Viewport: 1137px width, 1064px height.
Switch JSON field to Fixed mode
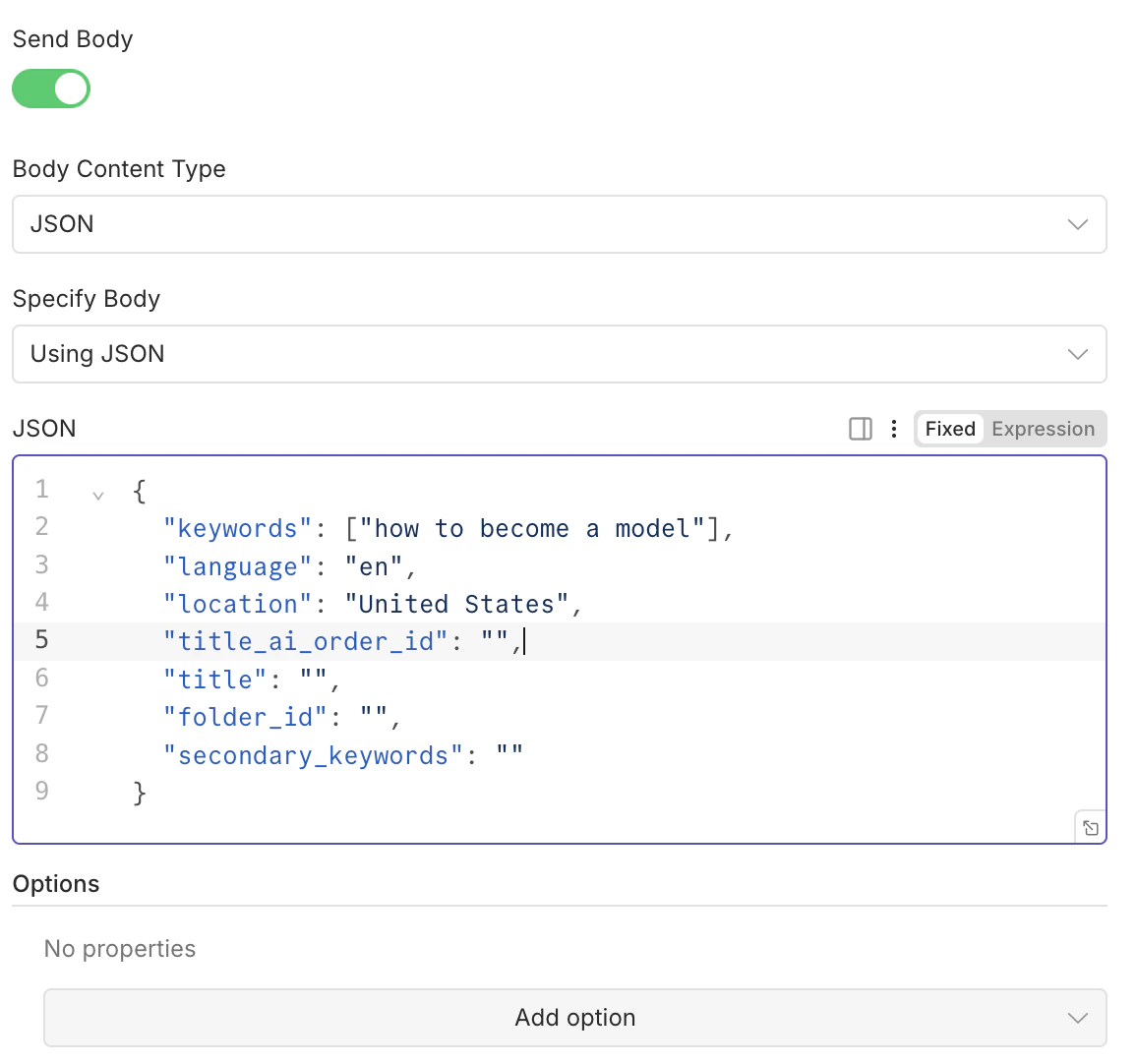coord(949,429)
